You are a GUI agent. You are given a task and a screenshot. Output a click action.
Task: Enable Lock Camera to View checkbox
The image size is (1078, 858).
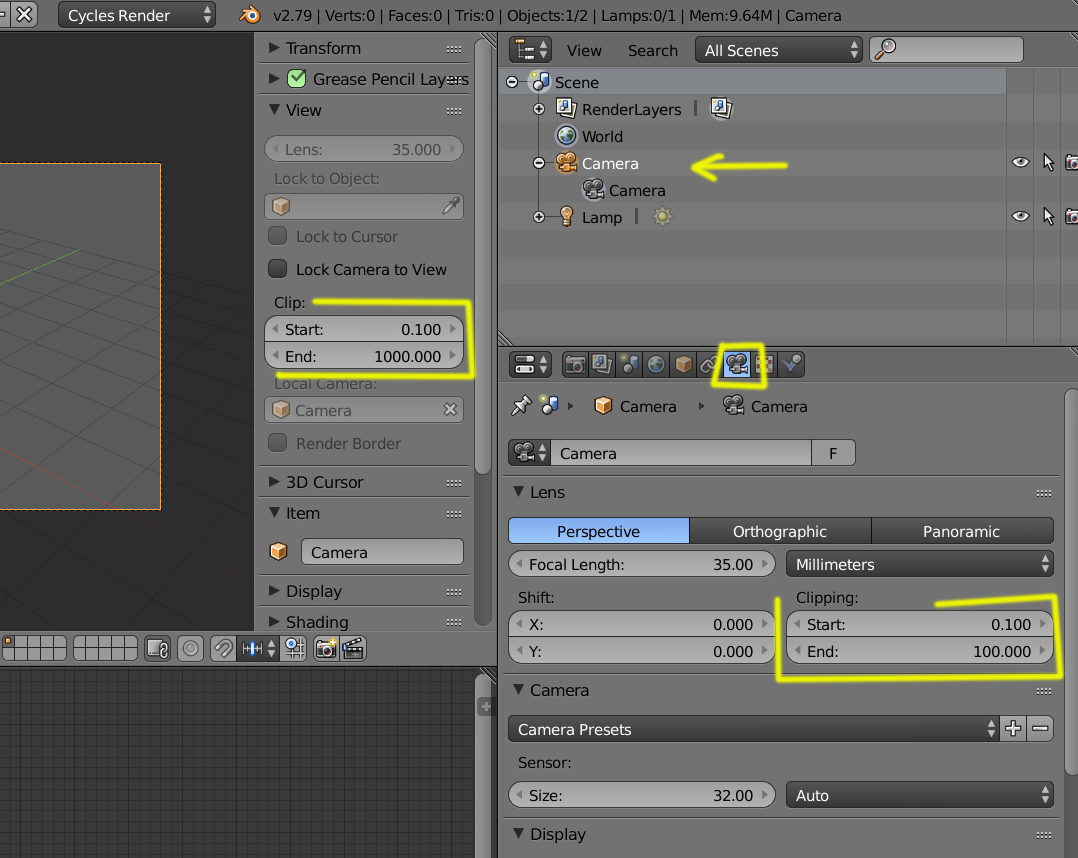click(x=278, y=269)
